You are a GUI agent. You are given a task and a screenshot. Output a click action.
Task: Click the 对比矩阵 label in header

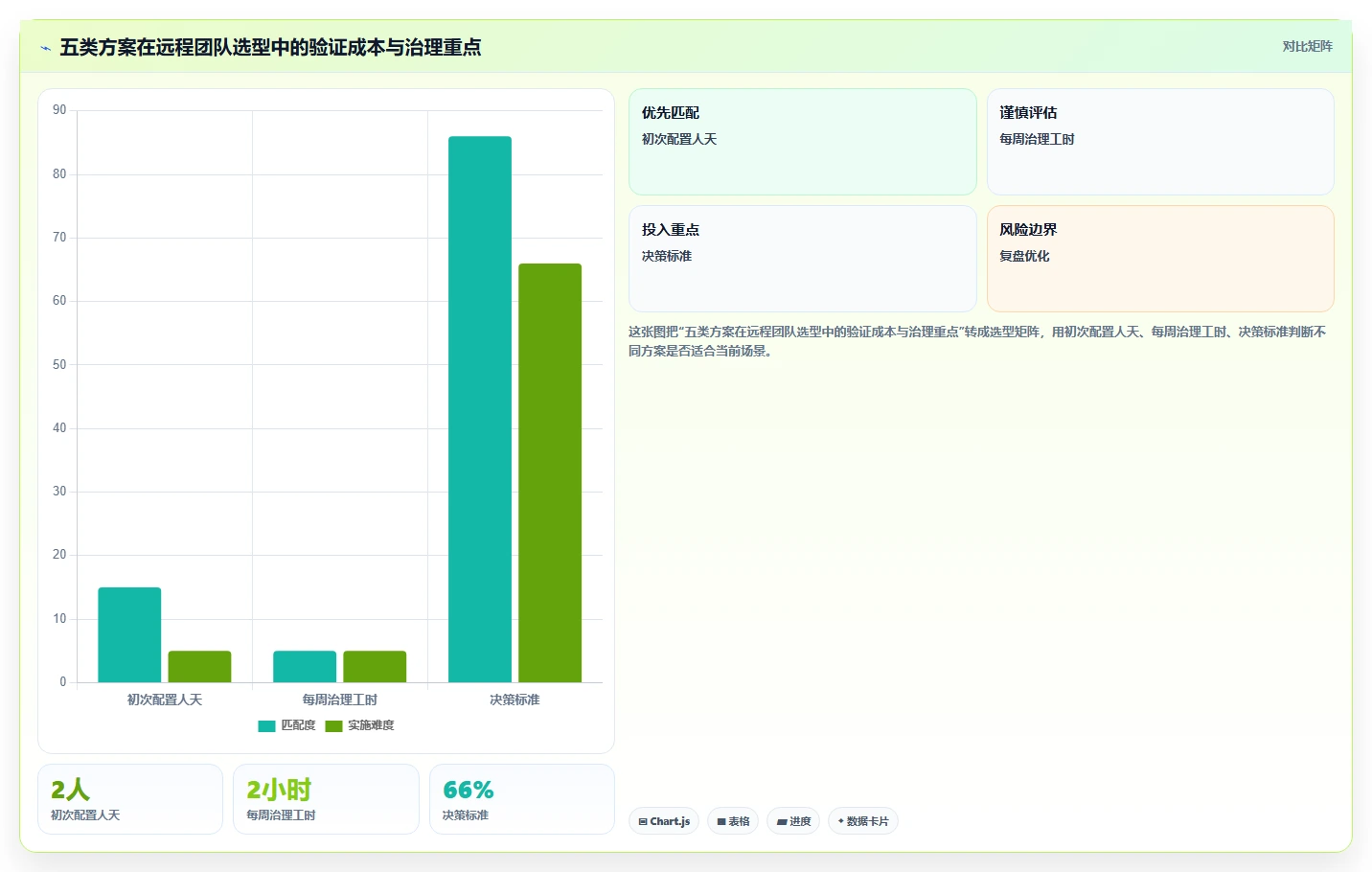click(x=1307, y=46)
